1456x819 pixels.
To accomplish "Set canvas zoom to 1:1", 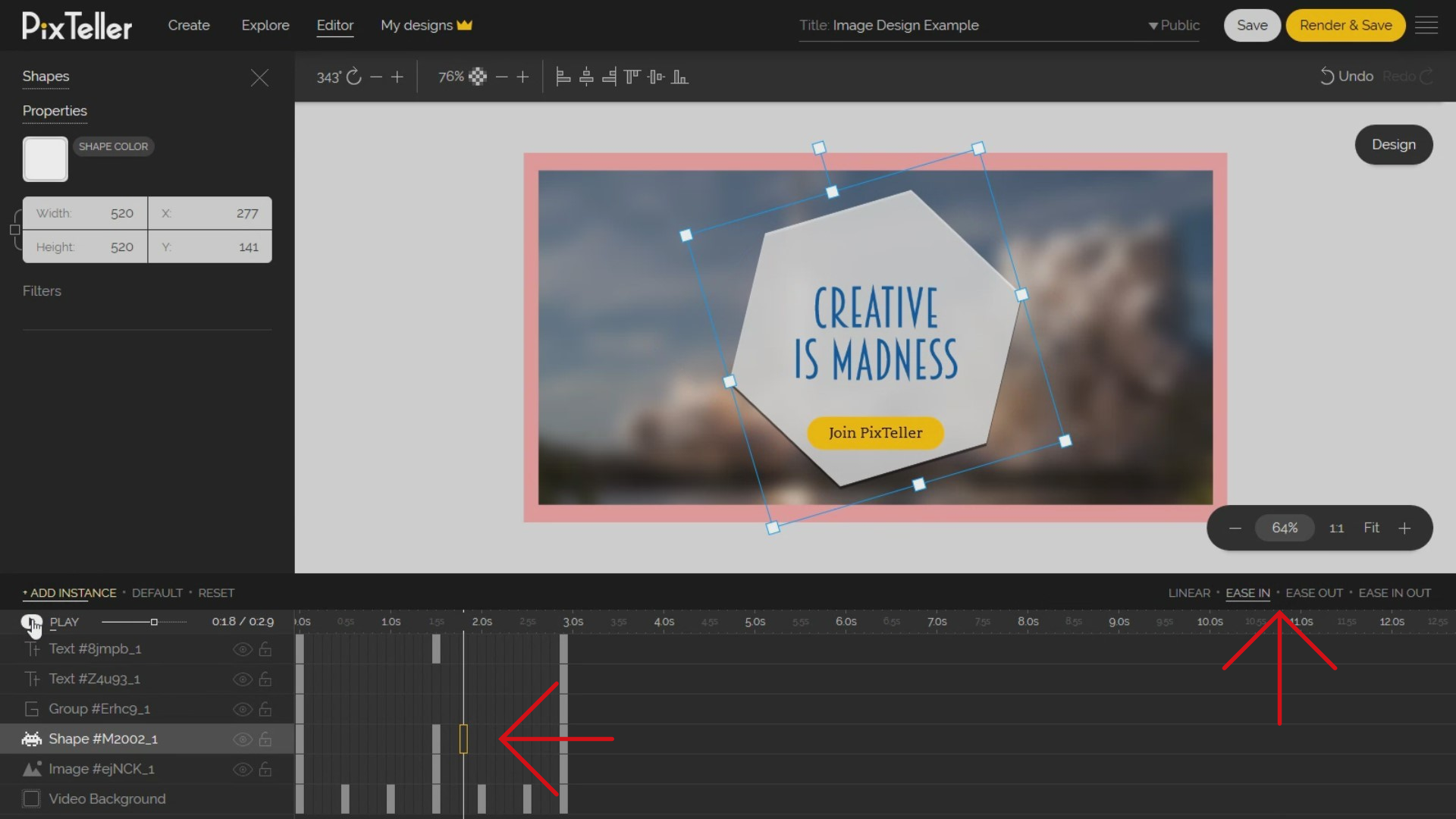I will [1337, 529].
